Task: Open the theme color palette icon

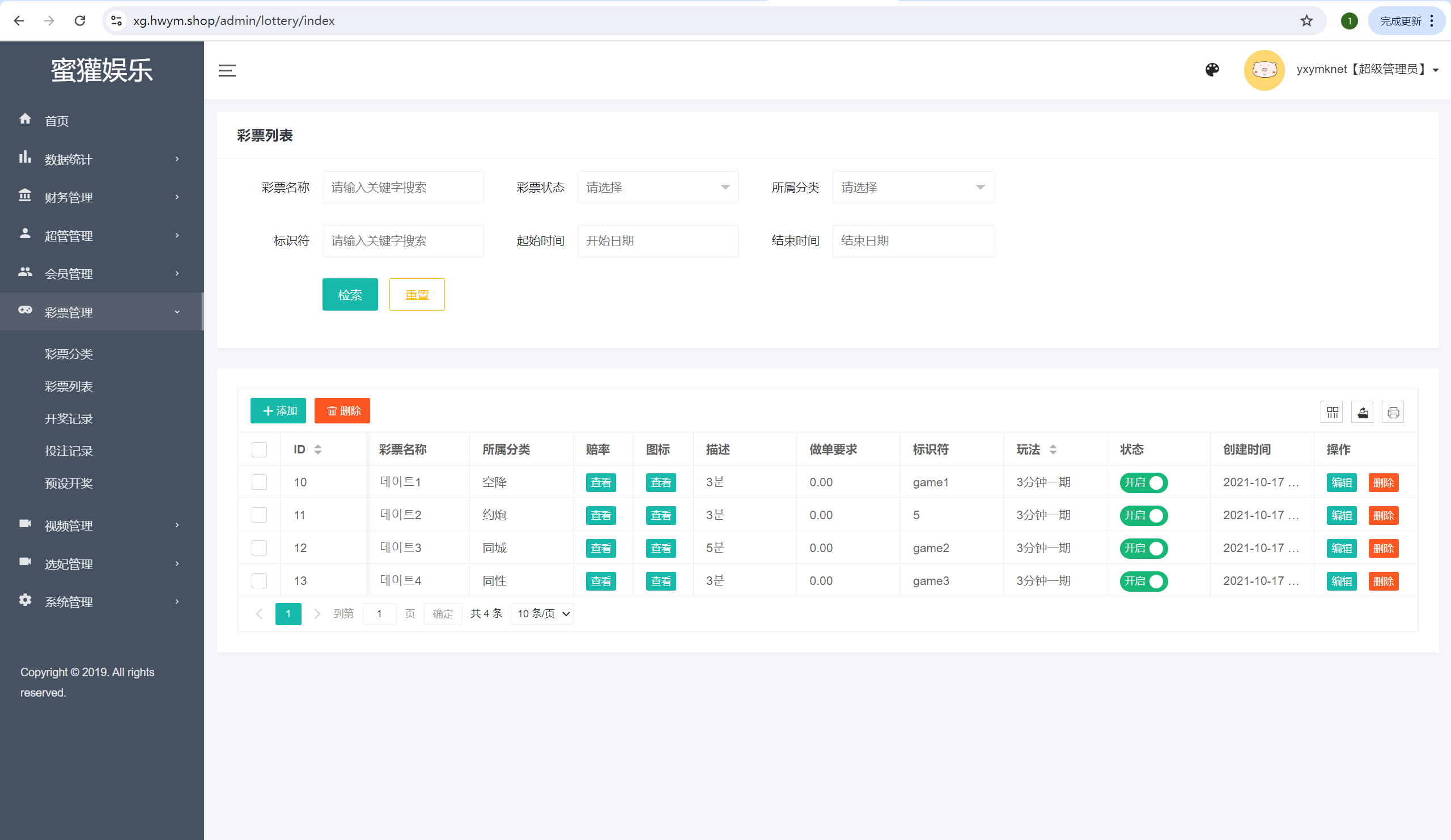Action: 1212,70
